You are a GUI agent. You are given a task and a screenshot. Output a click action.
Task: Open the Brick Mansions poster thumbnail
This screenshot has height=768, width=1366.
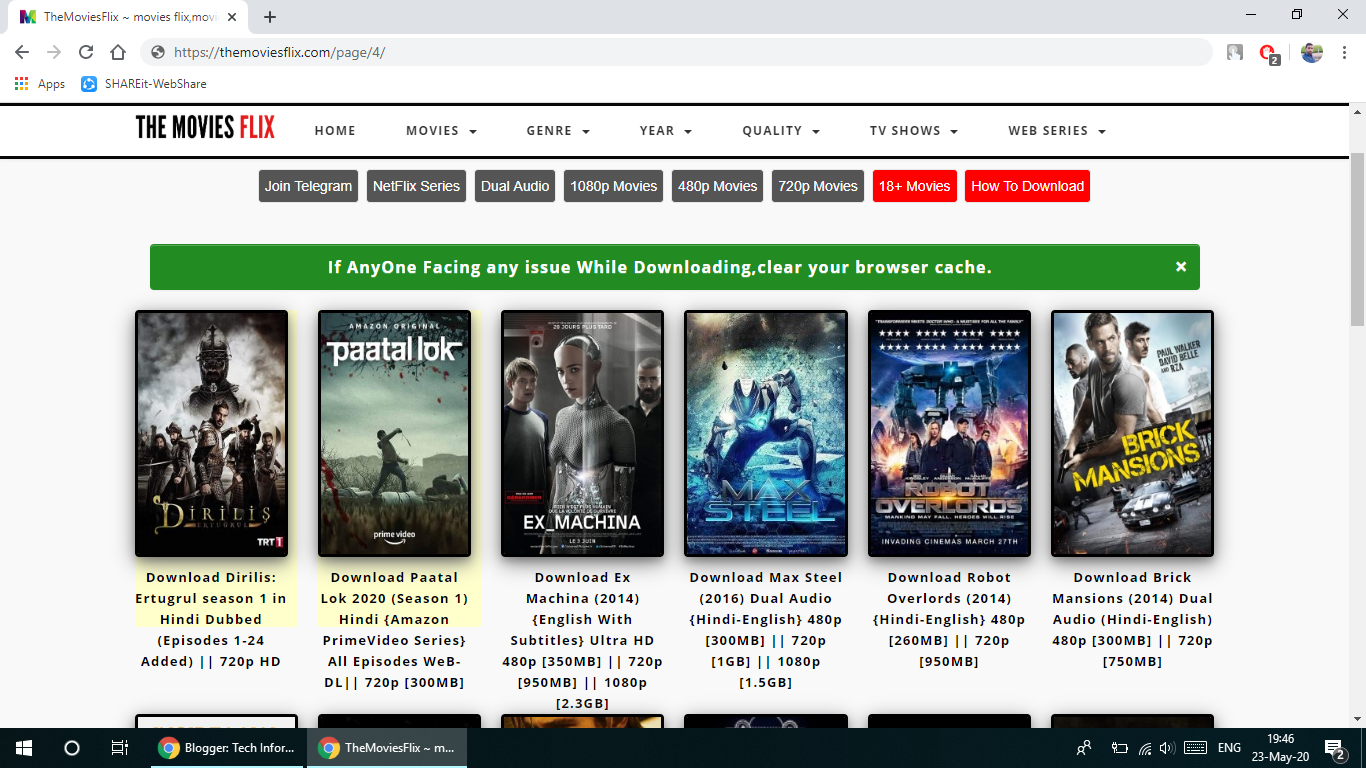(x=1132, y=433)
